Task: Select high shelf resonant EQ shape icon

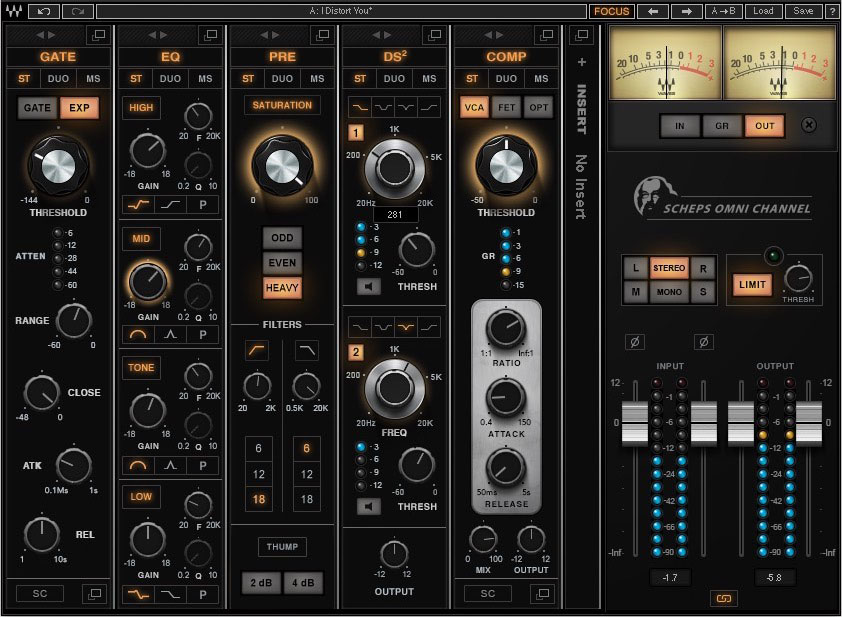Action: [139, 205]
